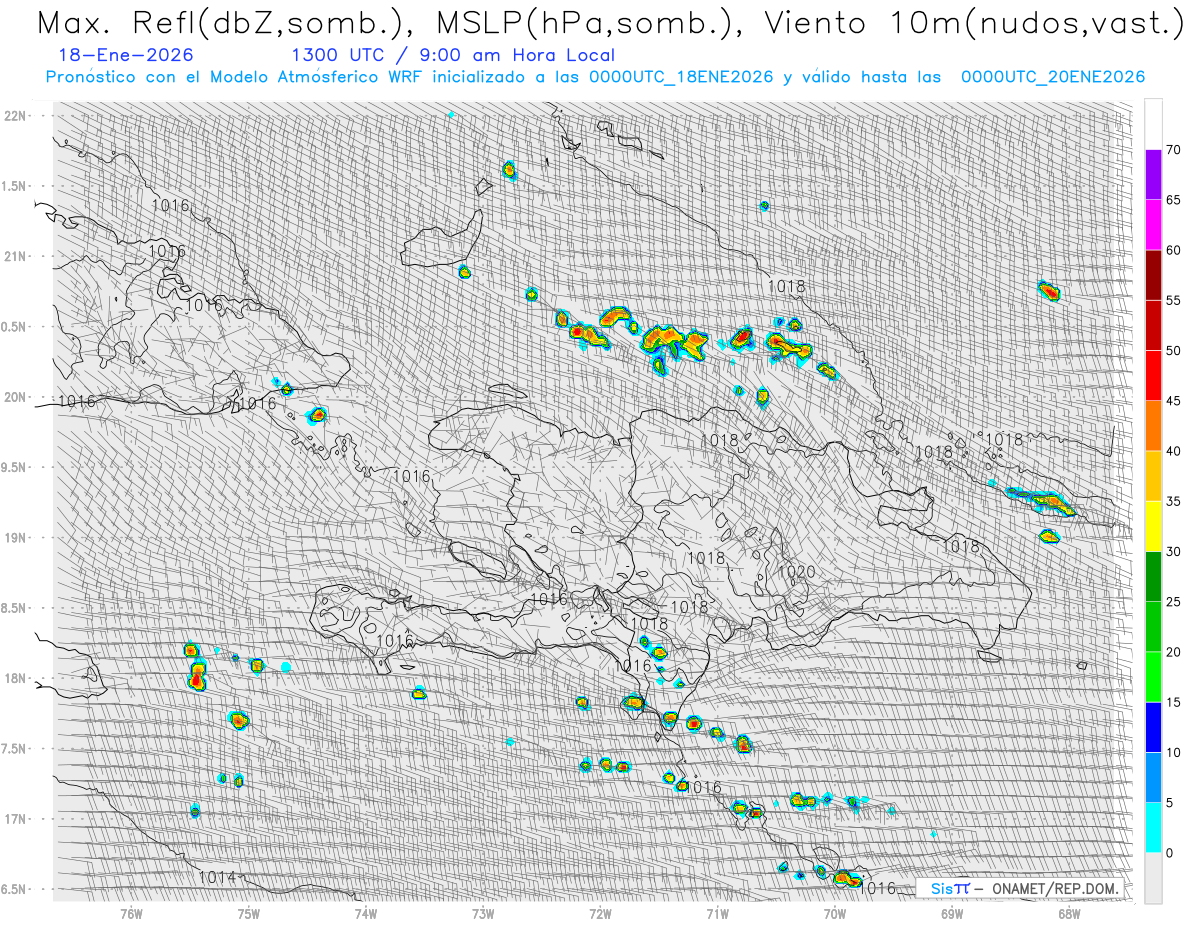Click the '1020' pressure contour label
The width and height of the screenshot is (1200, 927).
pyautogui.click(x=797, y=572)
